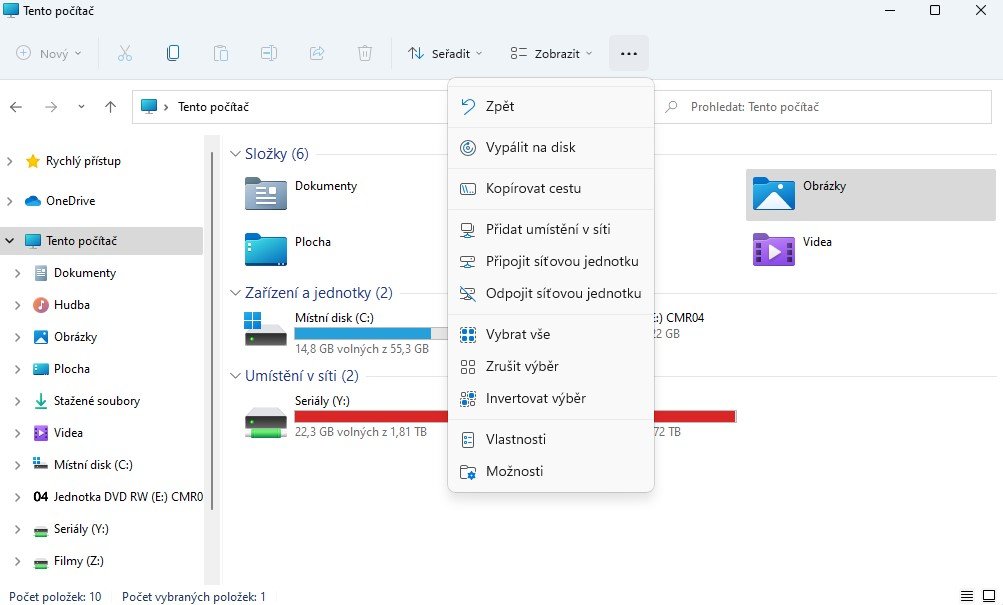
Task: Click the Copy icon in toolbar
Action: coord(173,53)
